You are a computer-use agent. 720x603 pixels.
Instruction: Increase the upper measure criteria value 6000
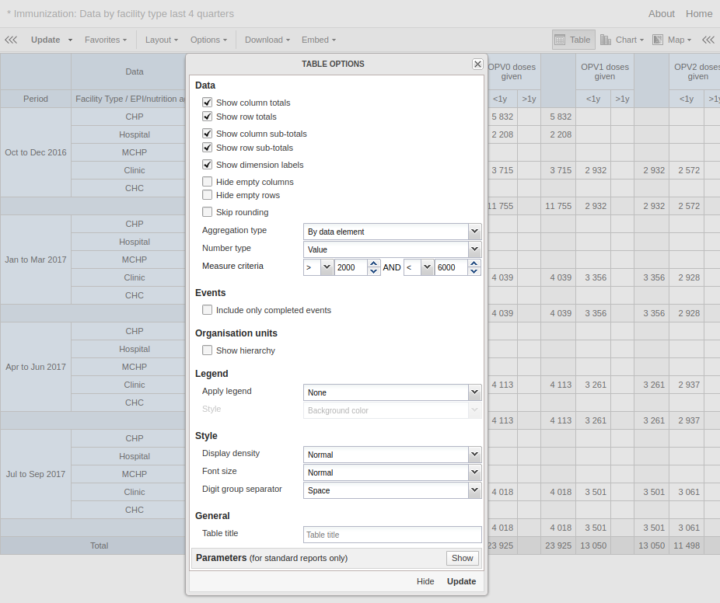tap(474, 264)
